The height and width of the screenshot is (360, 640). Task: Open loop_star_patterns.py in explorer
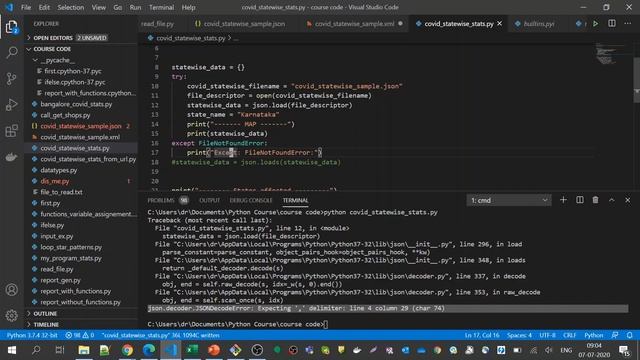pyautogui.click(x=71, y=247)
